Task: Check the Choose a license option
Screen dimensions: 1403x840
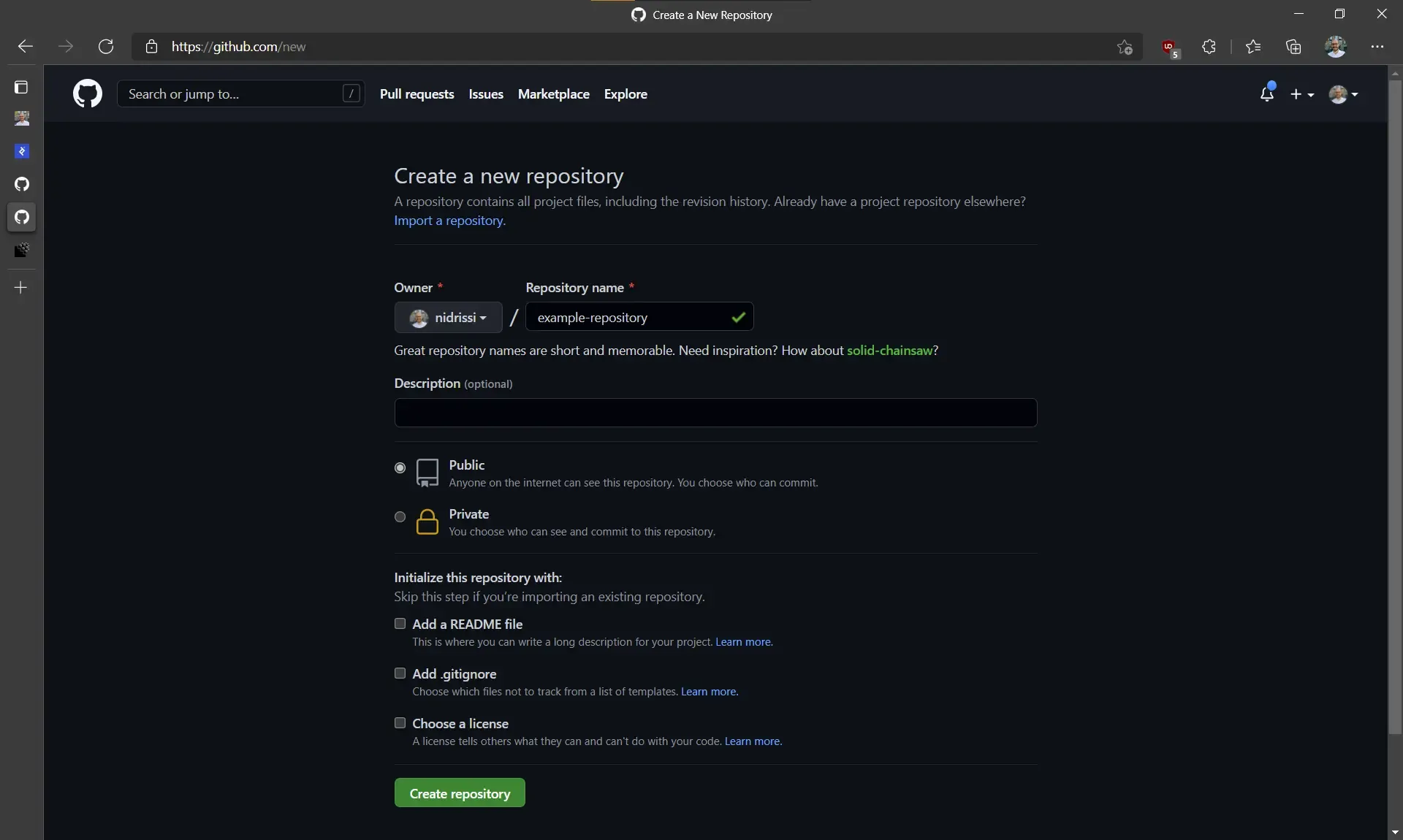Action: 400,723
